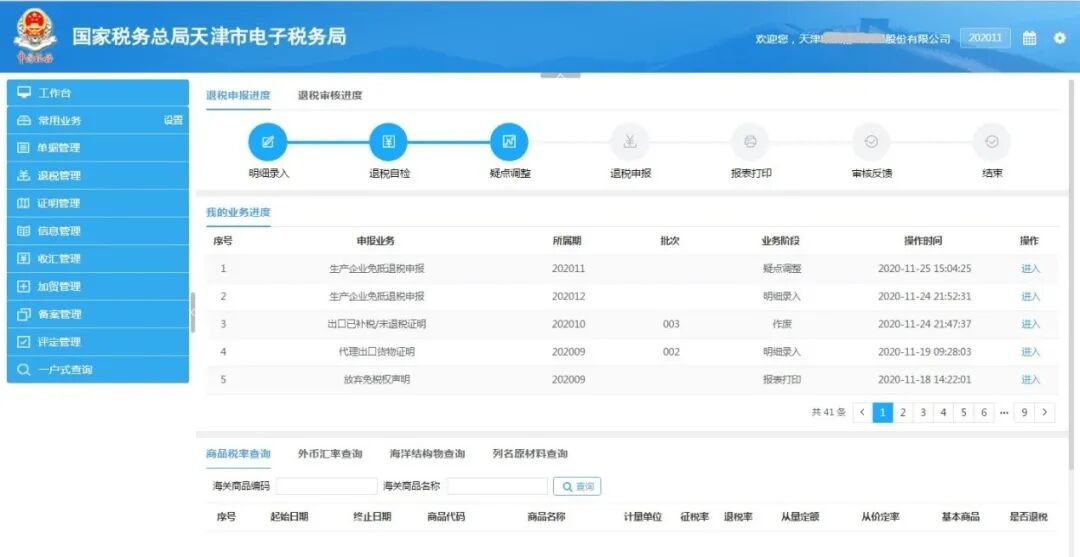Screen dimensions: 1080x557
Task: Focus the 海关商品编码 input field
Action: [x=326, y=486]
